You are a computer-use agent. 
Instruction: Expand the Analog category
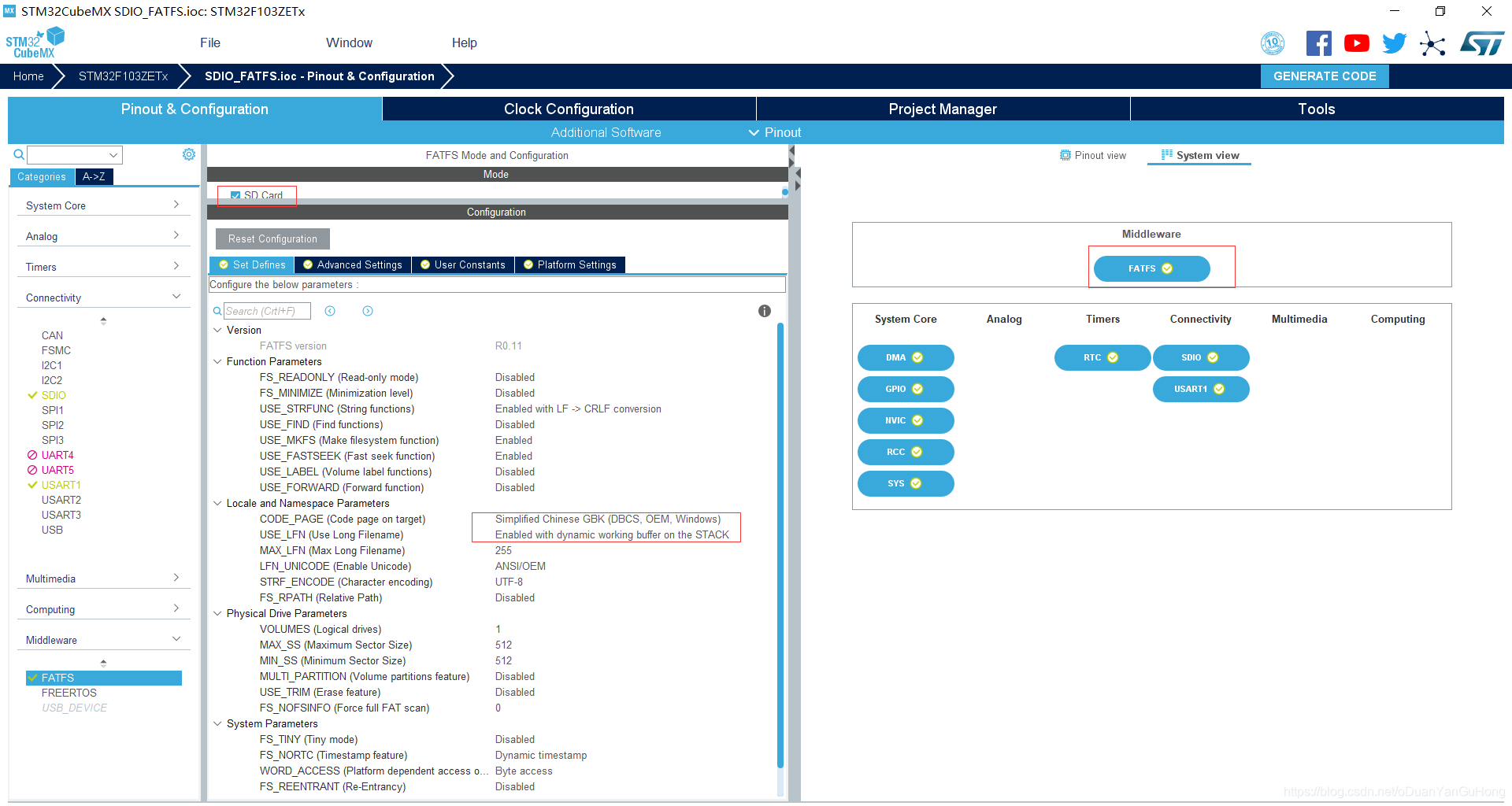pyautogui.click(x=103, y=236)
